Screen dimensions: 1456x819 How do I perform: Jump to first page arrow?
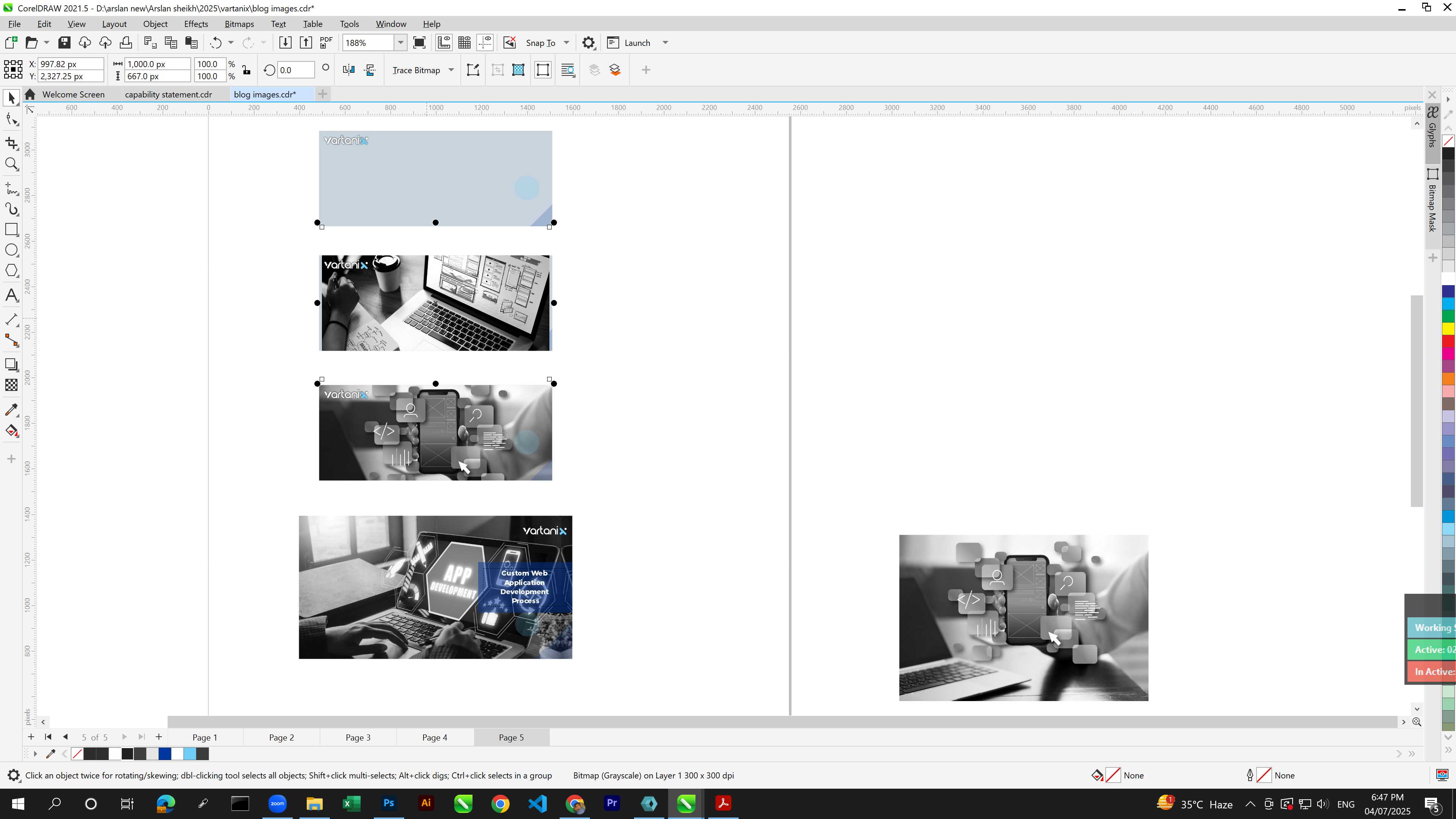pyautogui.click(x=48, y=737)
